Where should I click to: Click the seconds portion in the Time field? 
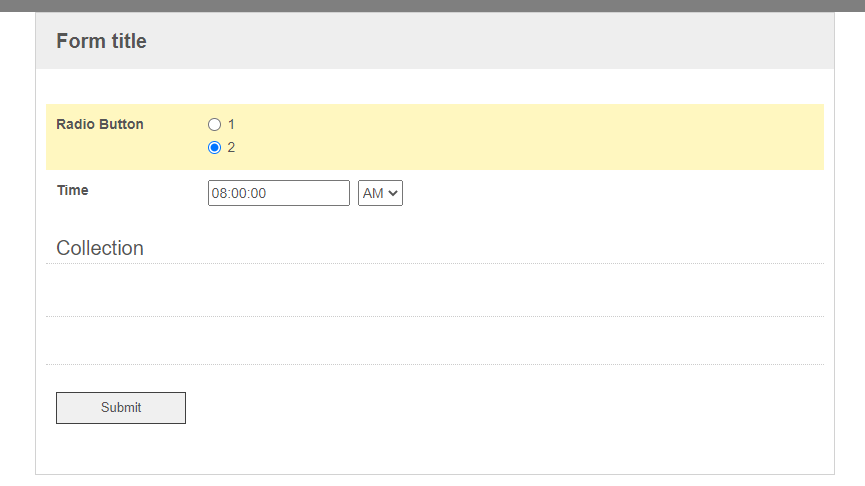(x=258, y=193)
